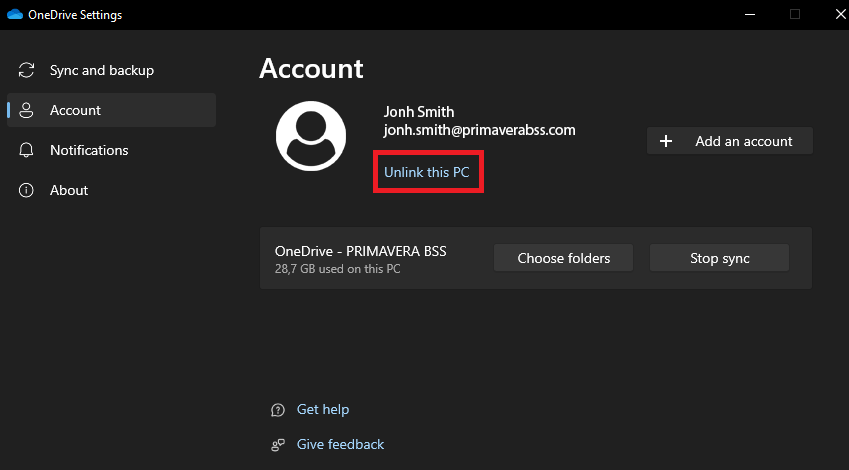Minimize the OneDrive Settings window
This screenshot has height=470, width=849.
[750, 15]
